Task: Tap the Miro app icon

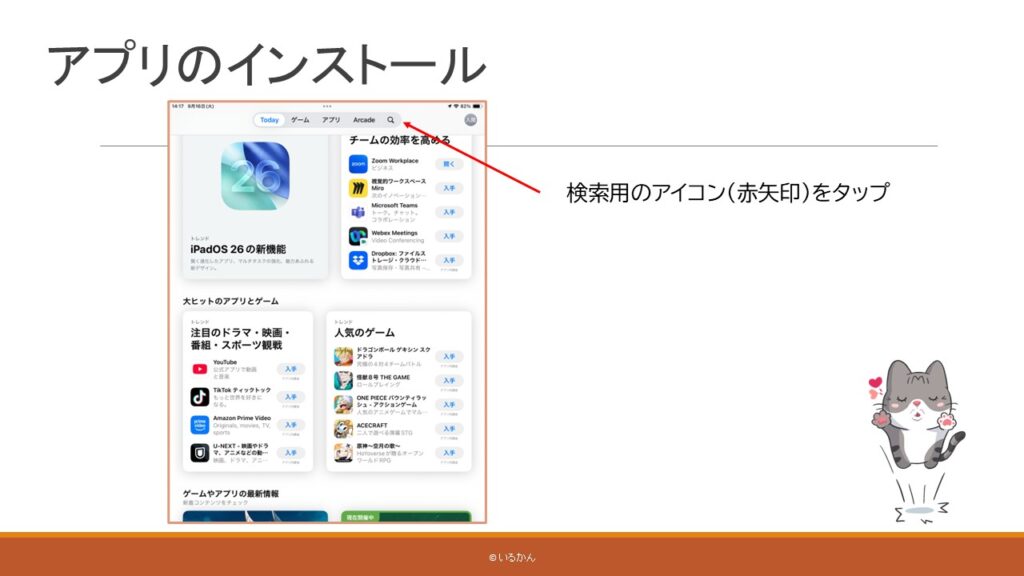Action: pos(358,188)
